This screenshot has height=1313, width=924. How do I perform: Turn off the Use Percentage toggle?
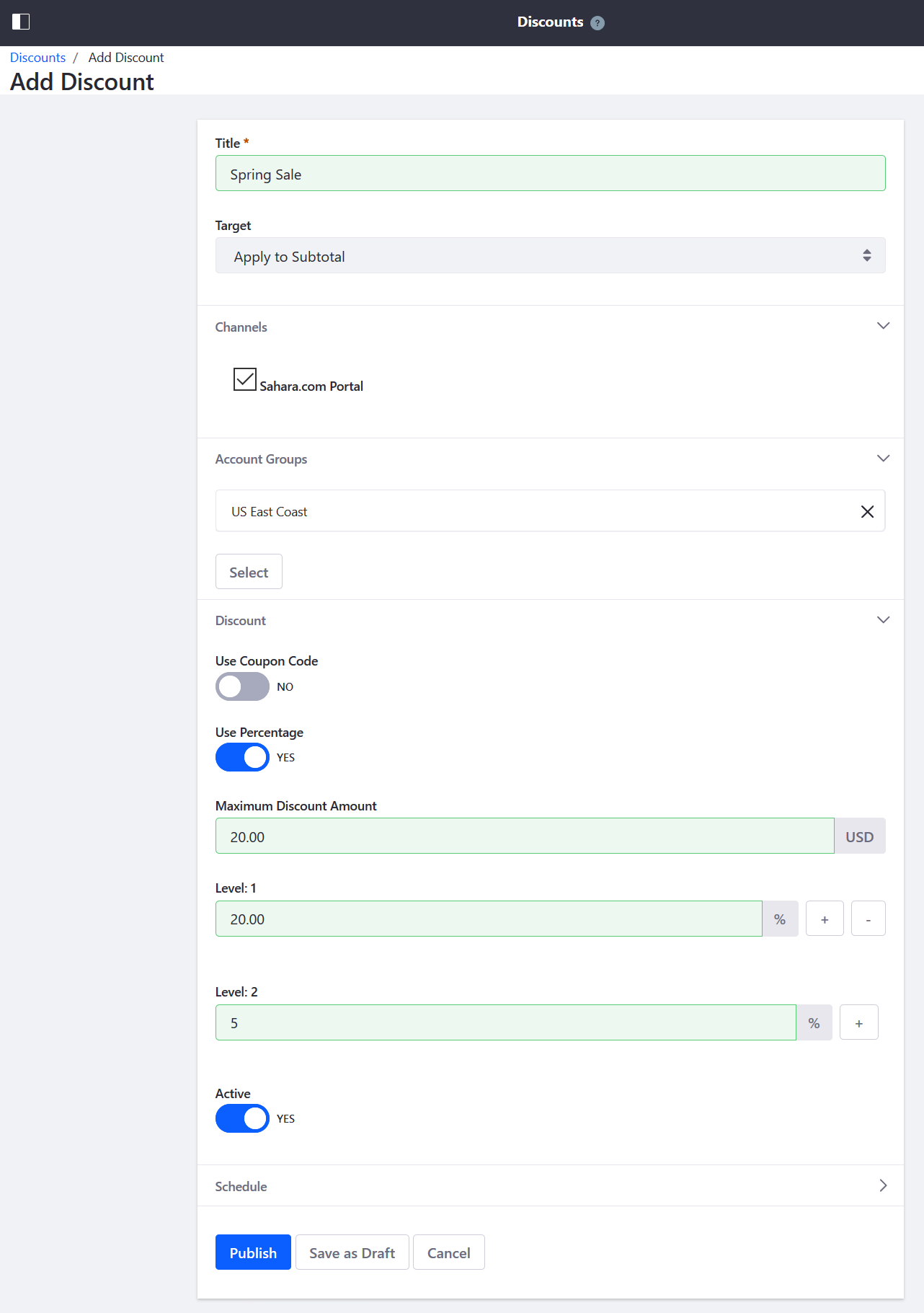(242, 758)
